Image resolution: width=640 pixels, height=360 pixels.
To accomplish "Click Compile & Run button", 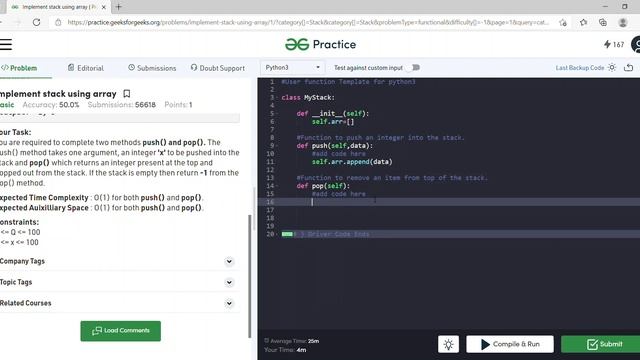I will coord(510,344).
